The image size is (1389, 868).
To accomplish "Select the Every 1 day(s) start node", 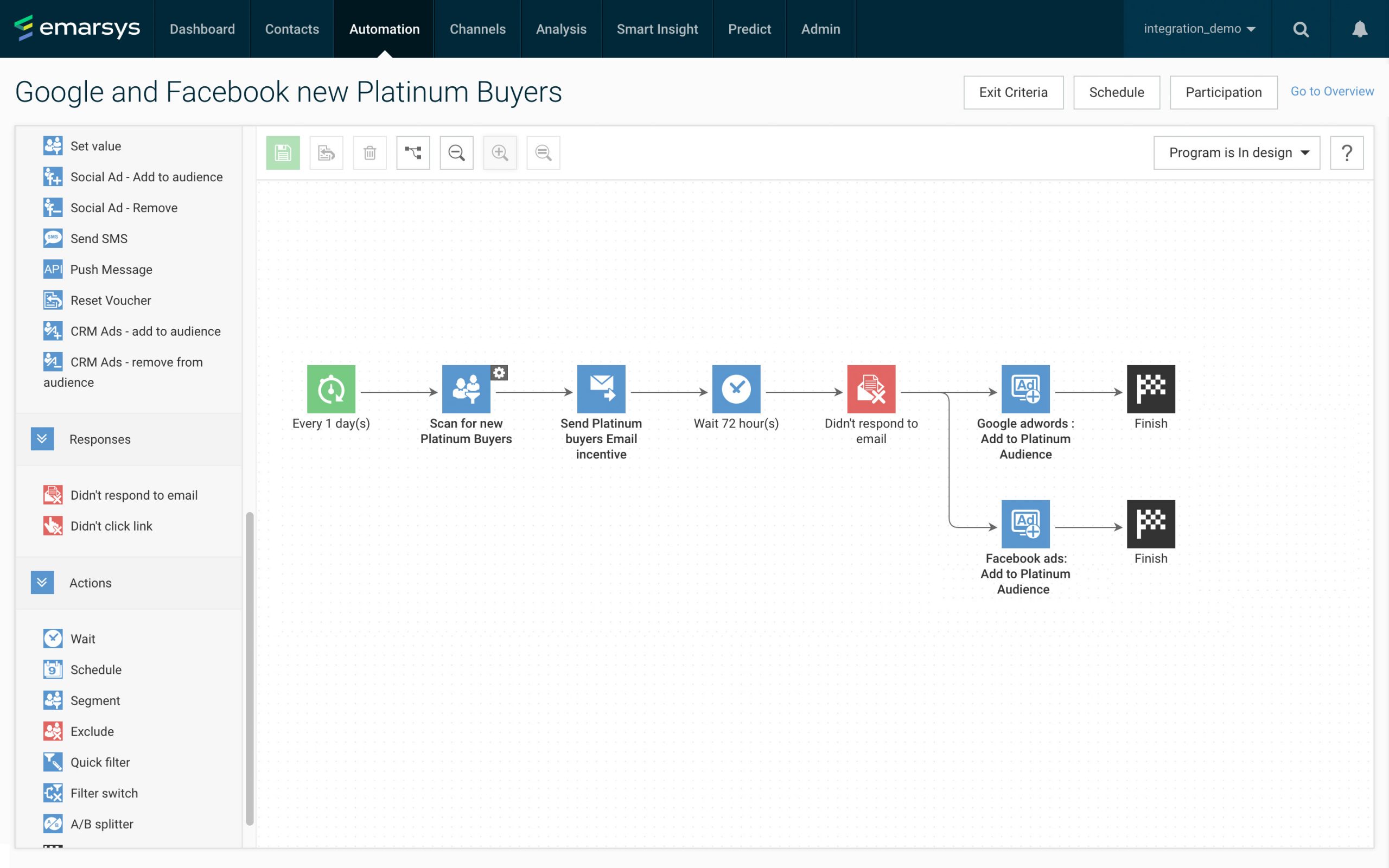I will [331, 388].
